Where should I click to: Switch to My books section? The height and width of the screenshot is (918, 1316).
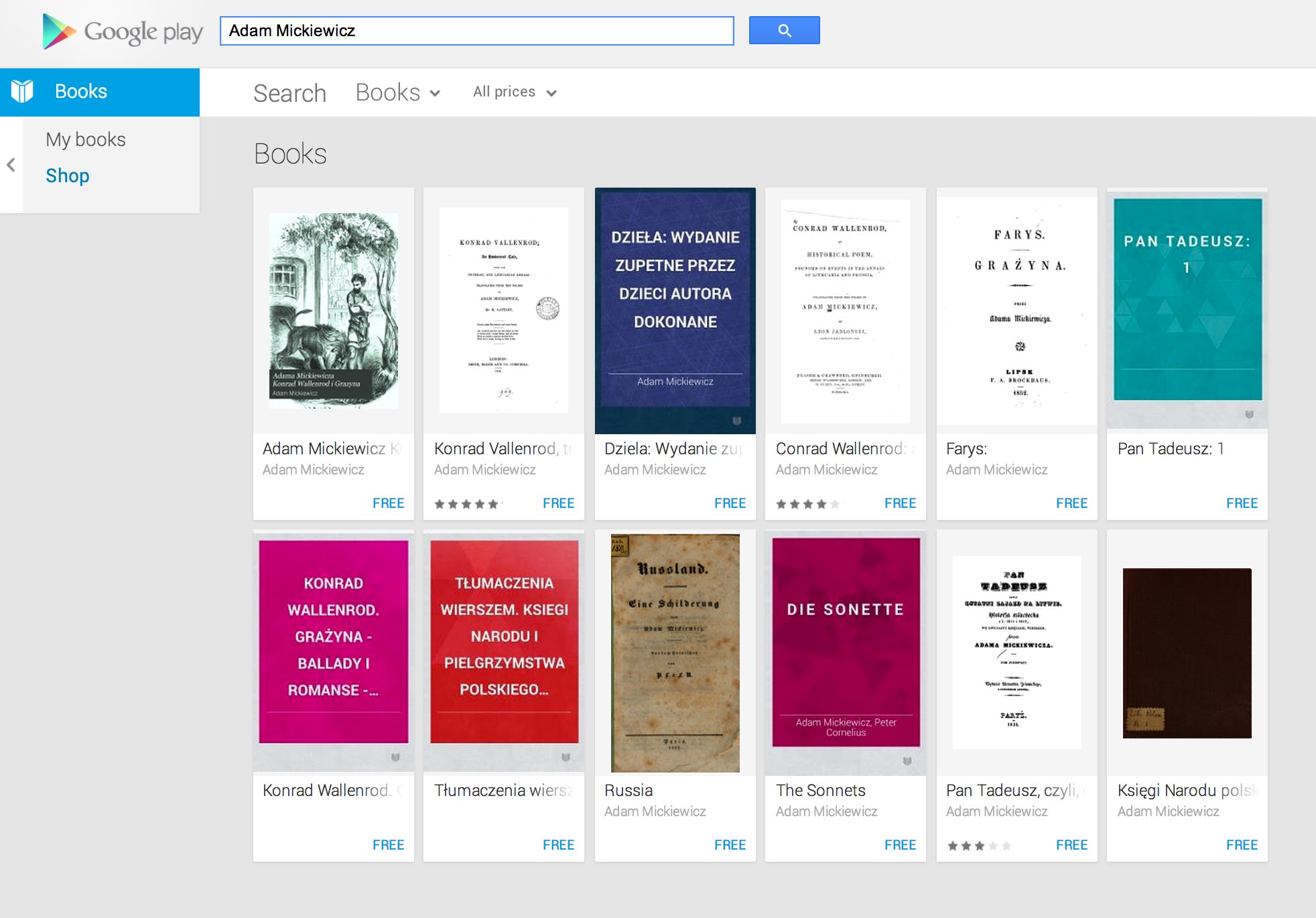pos(85,139)
